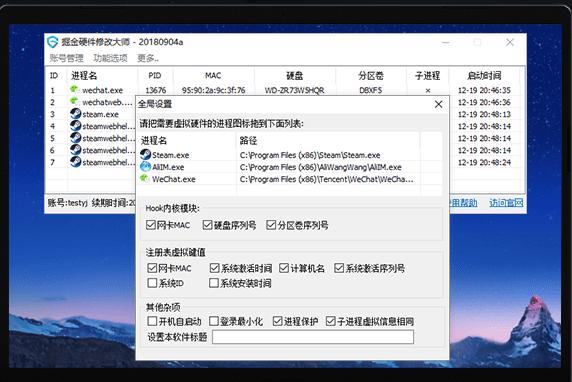Viewport: 572px width, 382px height.
Task: Close the 全局设置 dialog
Action: pos(438,104)
